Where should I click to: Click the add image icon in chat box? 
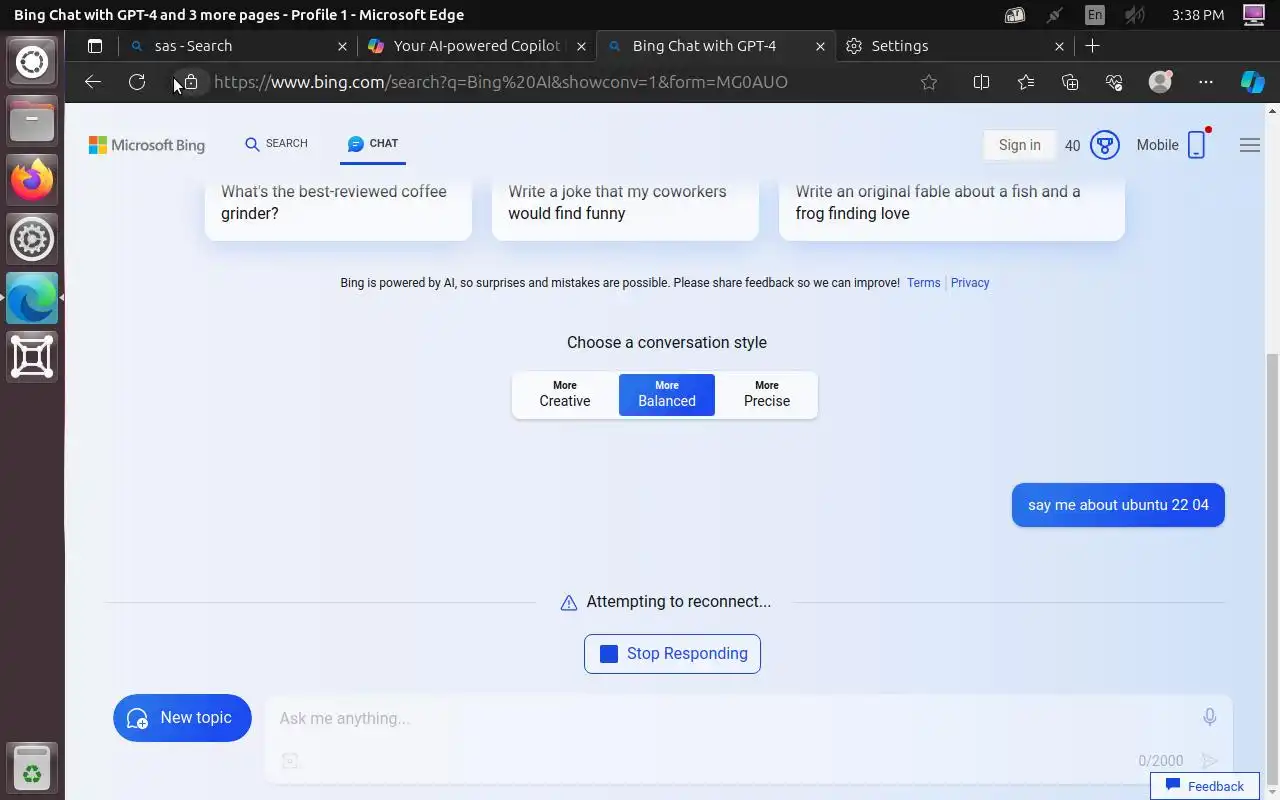(x=290, y=761)
